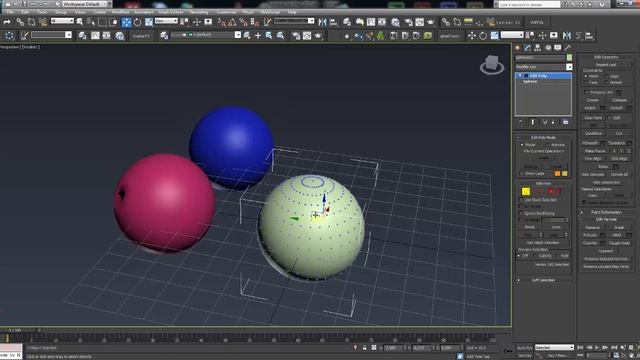Click the Play Animation button
The image size is (640, 360).
coord(597,347)
